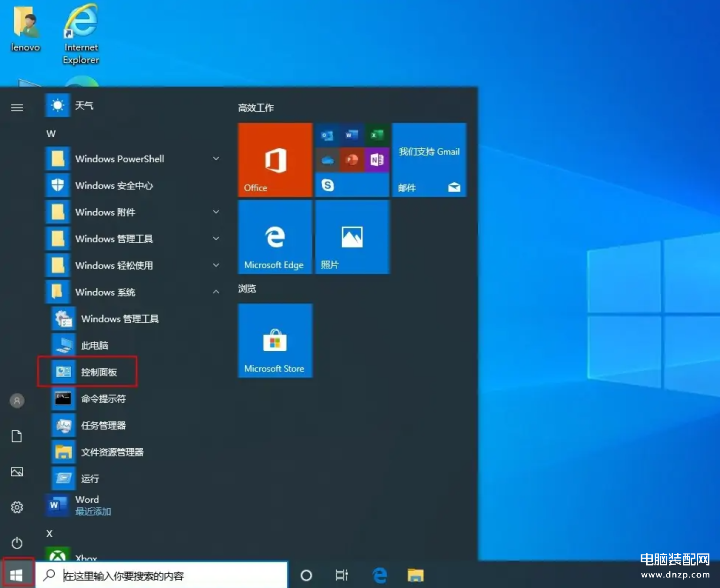720x588 pixels.
Task: Expand the Windows PowerShell folder chevron
Action: (216, 159)
